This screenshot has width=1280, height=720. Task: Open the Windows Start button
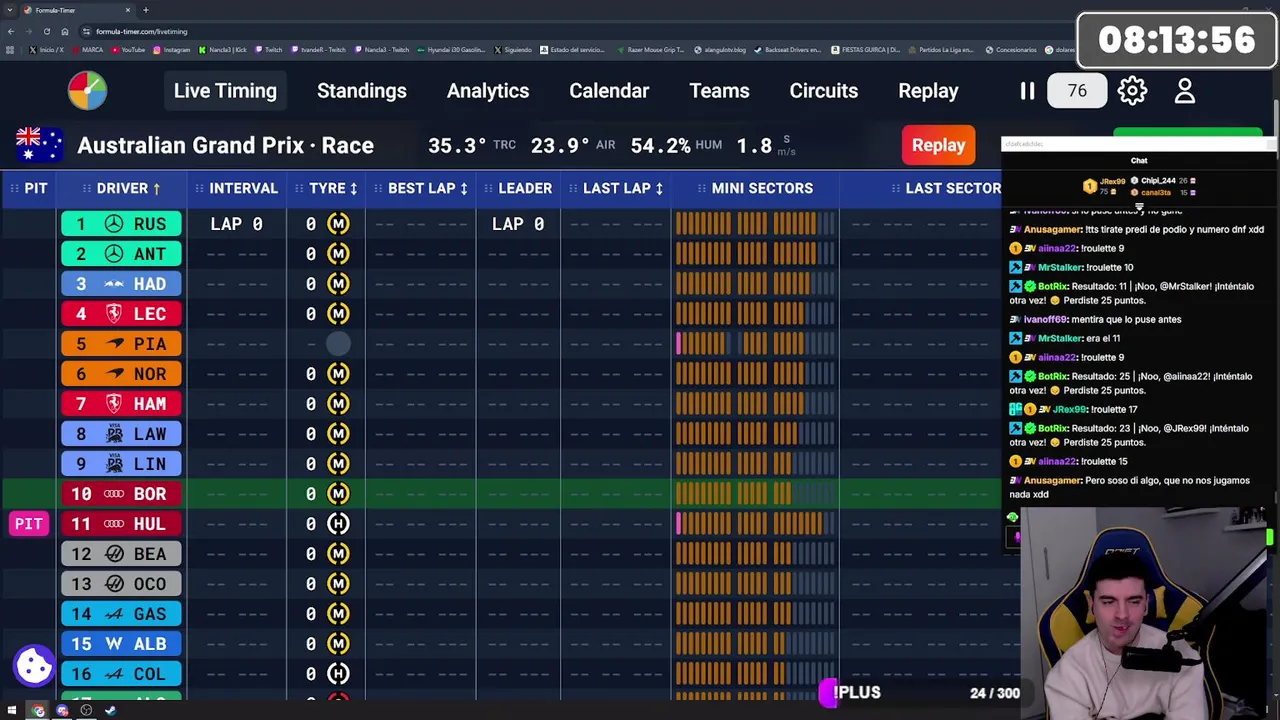12,711
